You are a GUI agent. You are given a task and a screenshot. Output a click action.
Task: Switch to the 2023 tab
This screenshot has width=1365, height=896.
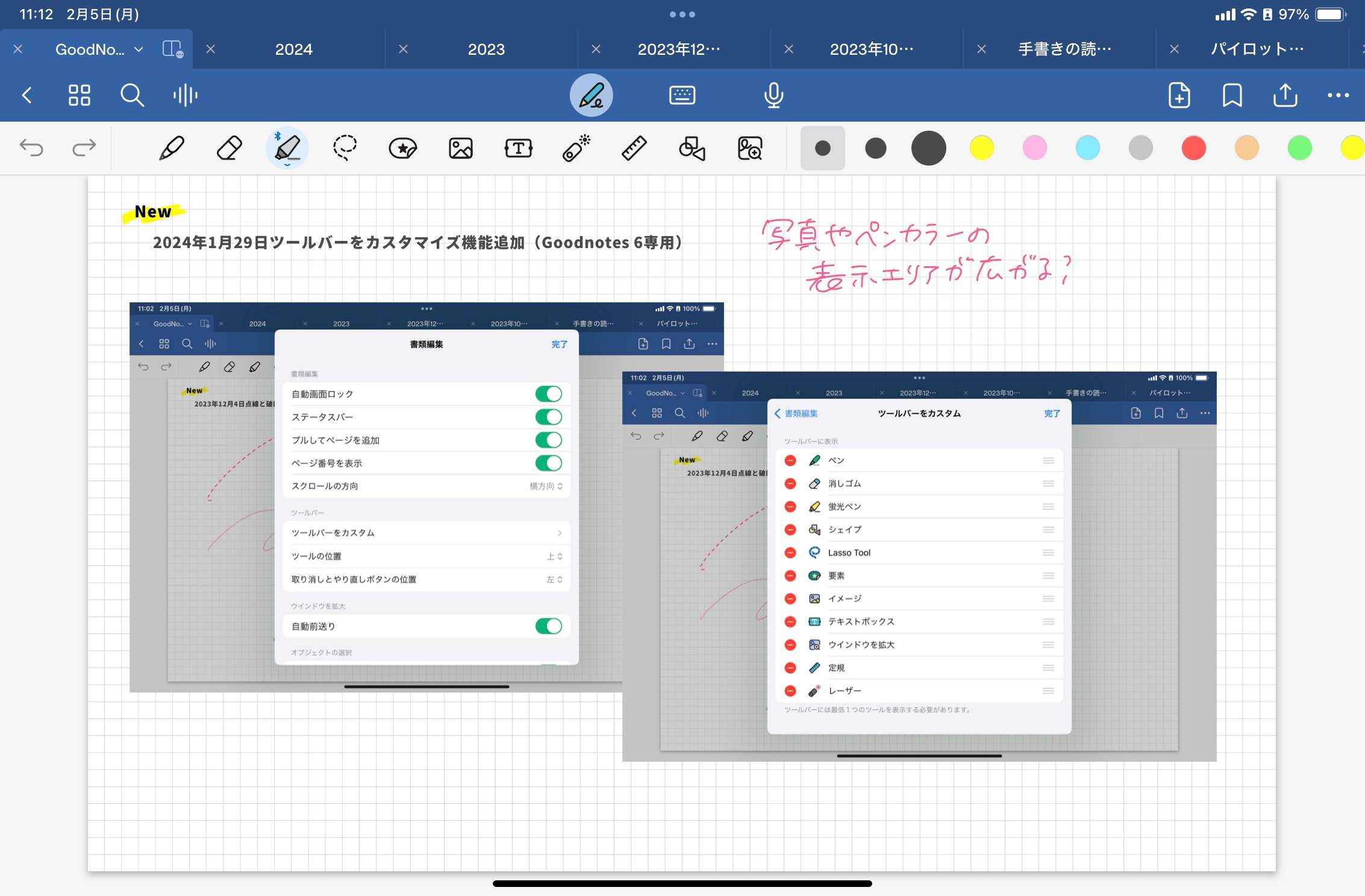tap(487, 49)
